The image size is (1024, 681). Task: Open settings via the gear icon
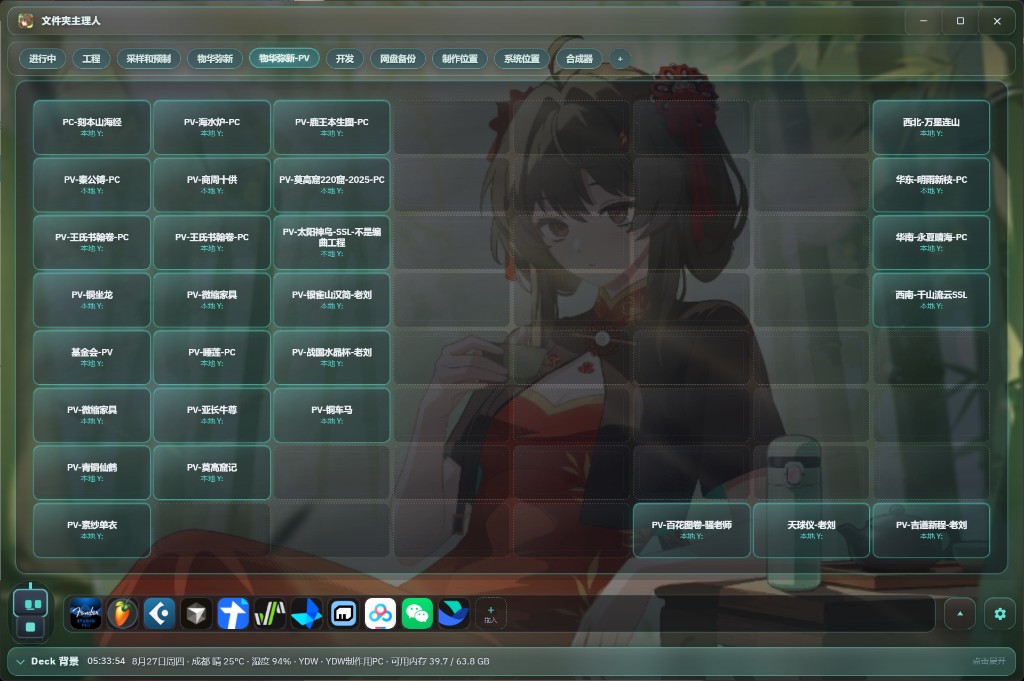pos(1000,614)
